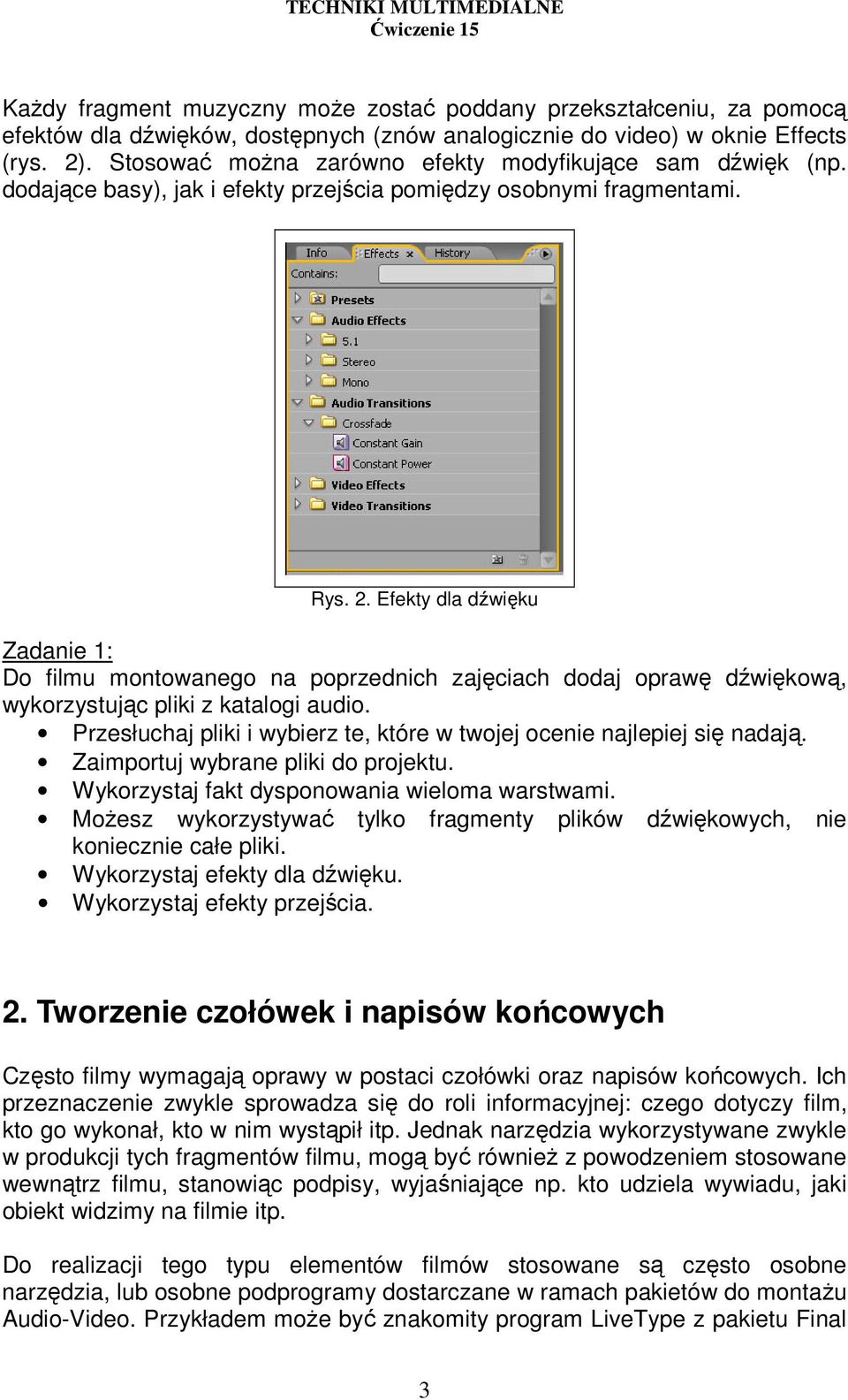Image resolution: width=848 pixels, height=1400 pixels.
Task: Click the 'Ćwiczenie 15' header text
Action: click(424, 29)
